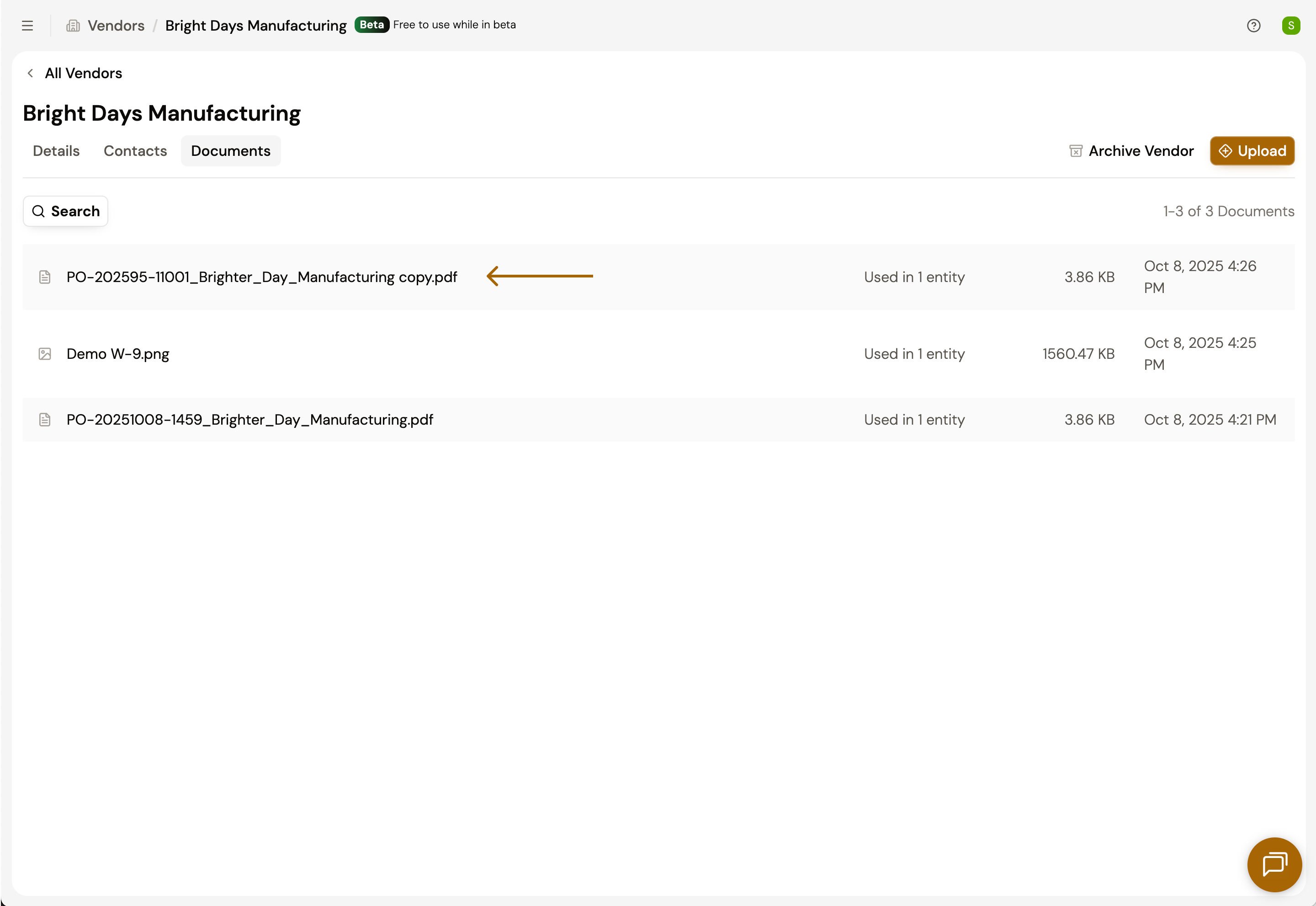This screenshot has width=1316, height=906.
Task: Open the chat support bubble icon
Action: click(1274, 864)
